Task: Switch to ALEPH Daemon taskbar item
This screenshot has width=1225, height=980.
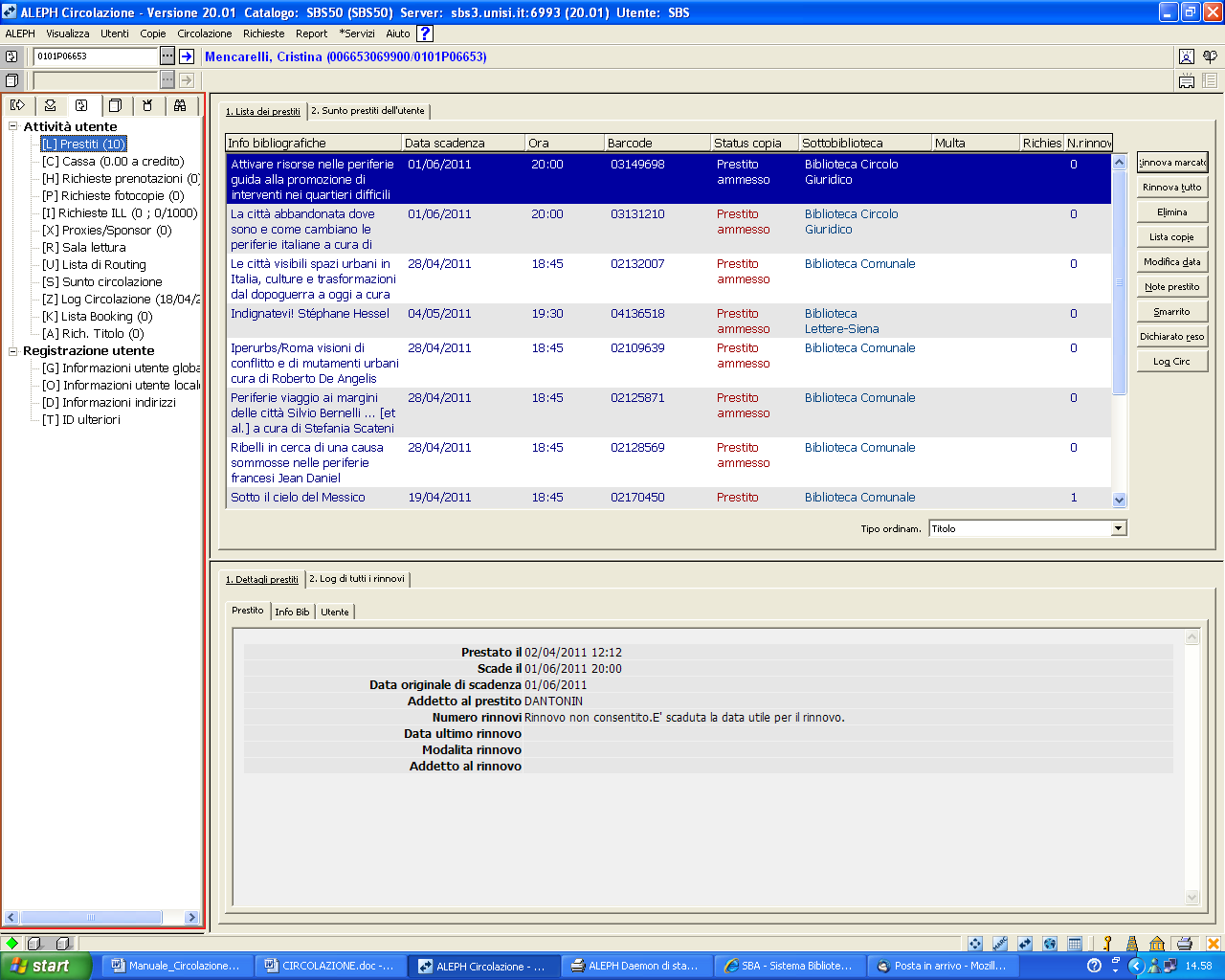Action: (635, 966)
